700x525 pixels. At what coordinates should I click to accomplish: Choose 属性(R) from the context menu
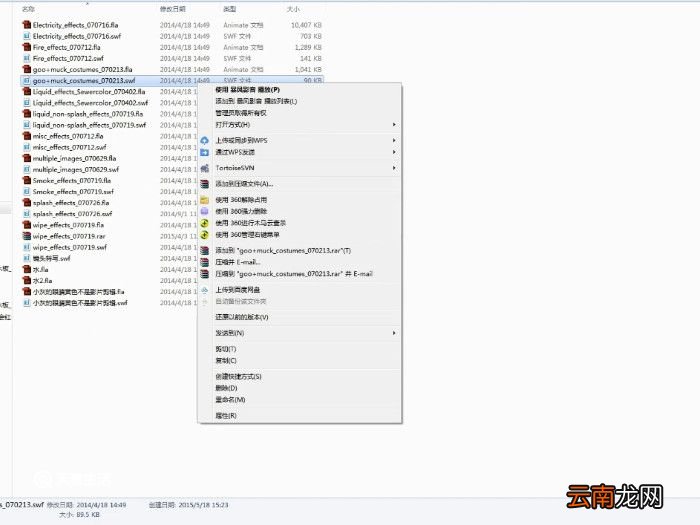click(226, 415)
